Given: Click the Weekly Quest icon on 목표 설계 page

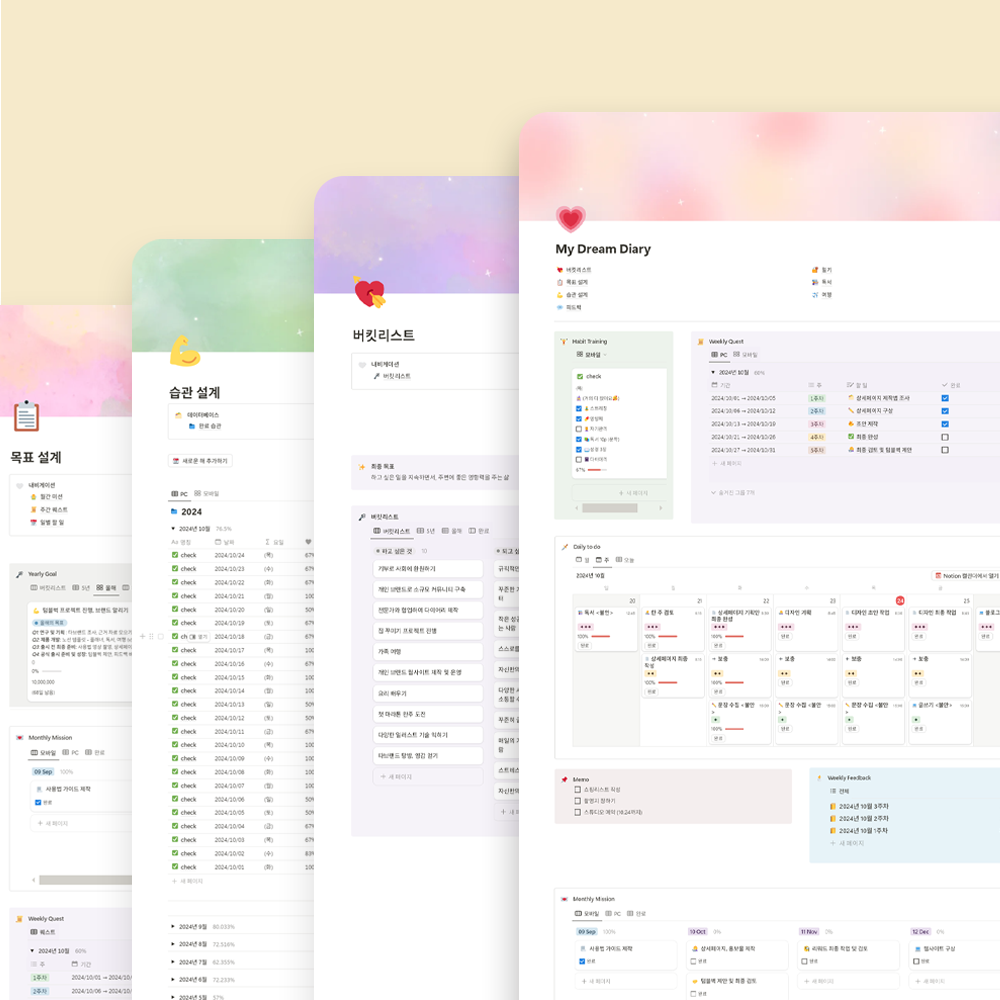Looking at the screenshot, I should pyautogui.click(x=19, y=918).
